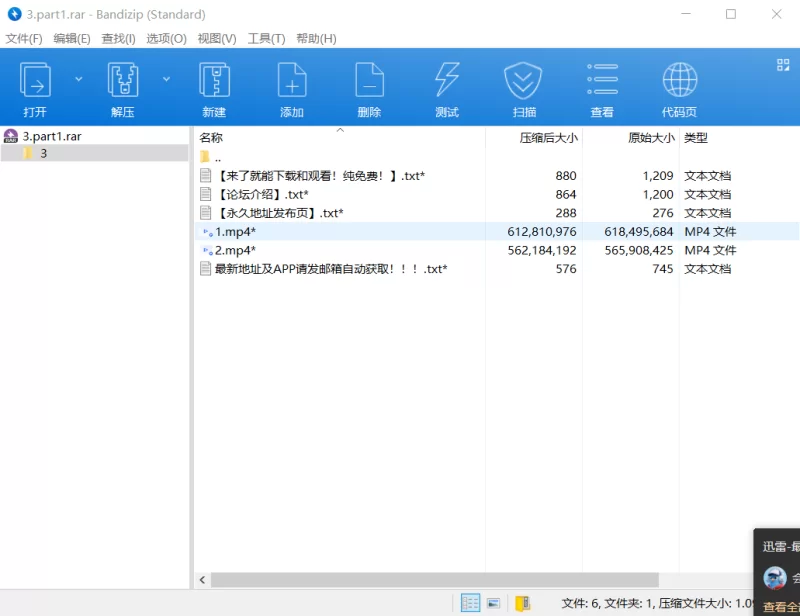
Task: Sort by the 名称 column header
Action: pyautogui.click(x=211, y=137)
